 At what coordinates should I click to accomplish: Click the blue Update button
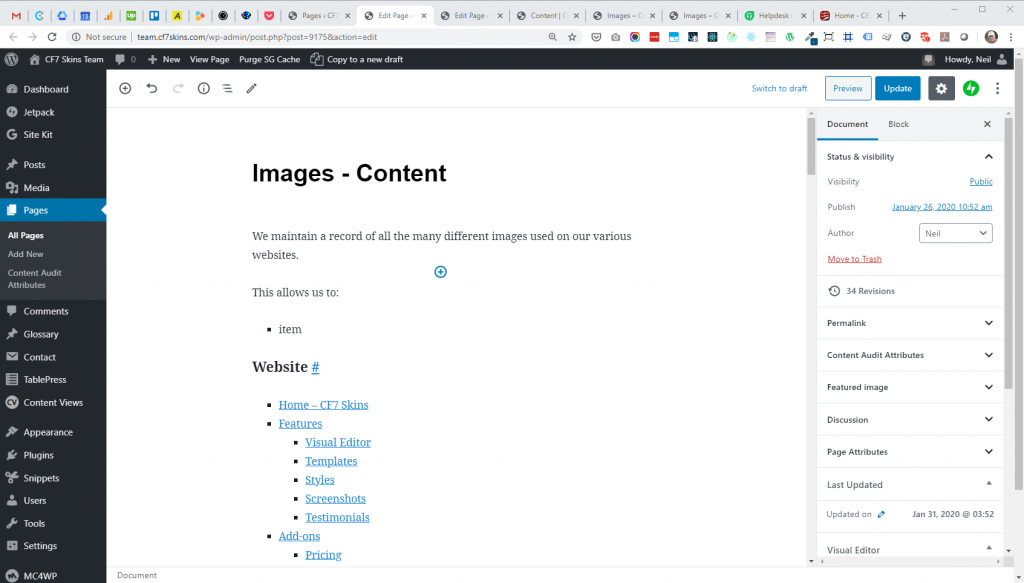pos(897,88)
